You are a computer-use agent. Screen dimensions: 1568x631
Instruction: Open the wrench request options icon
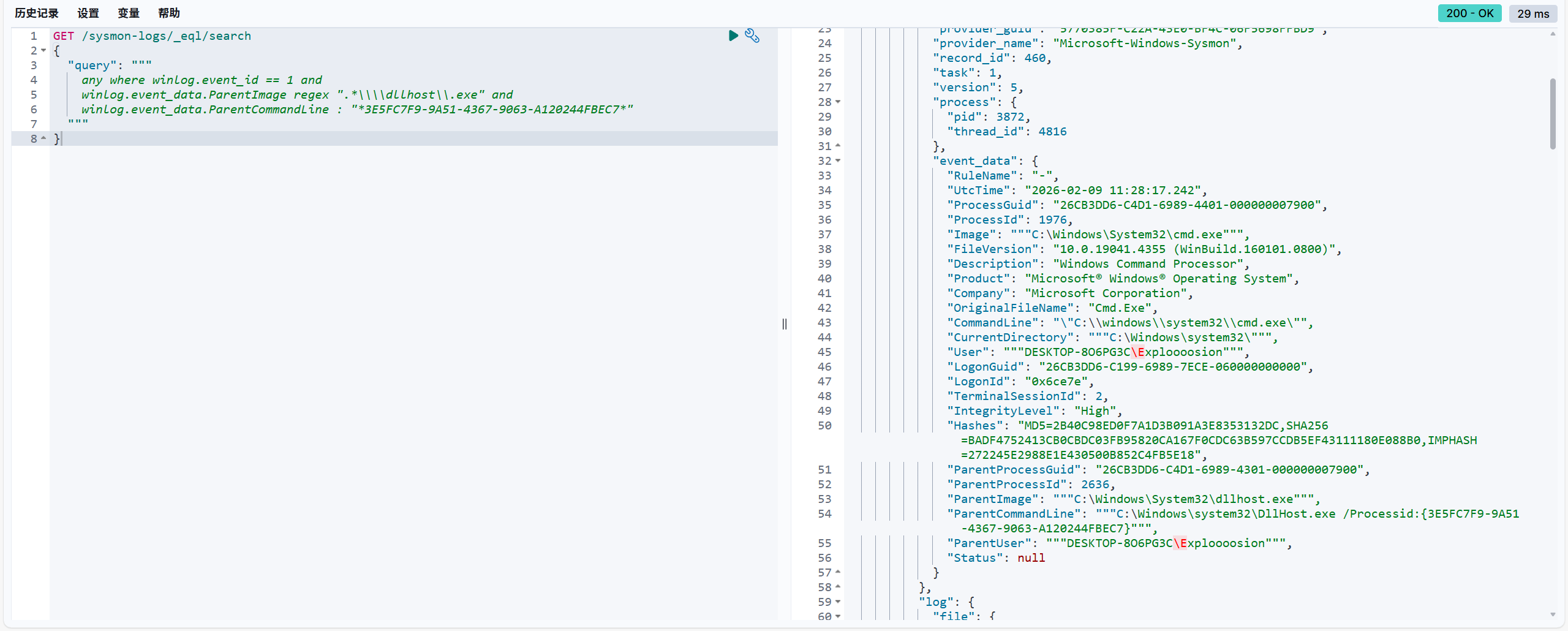(x=752, y=36)
